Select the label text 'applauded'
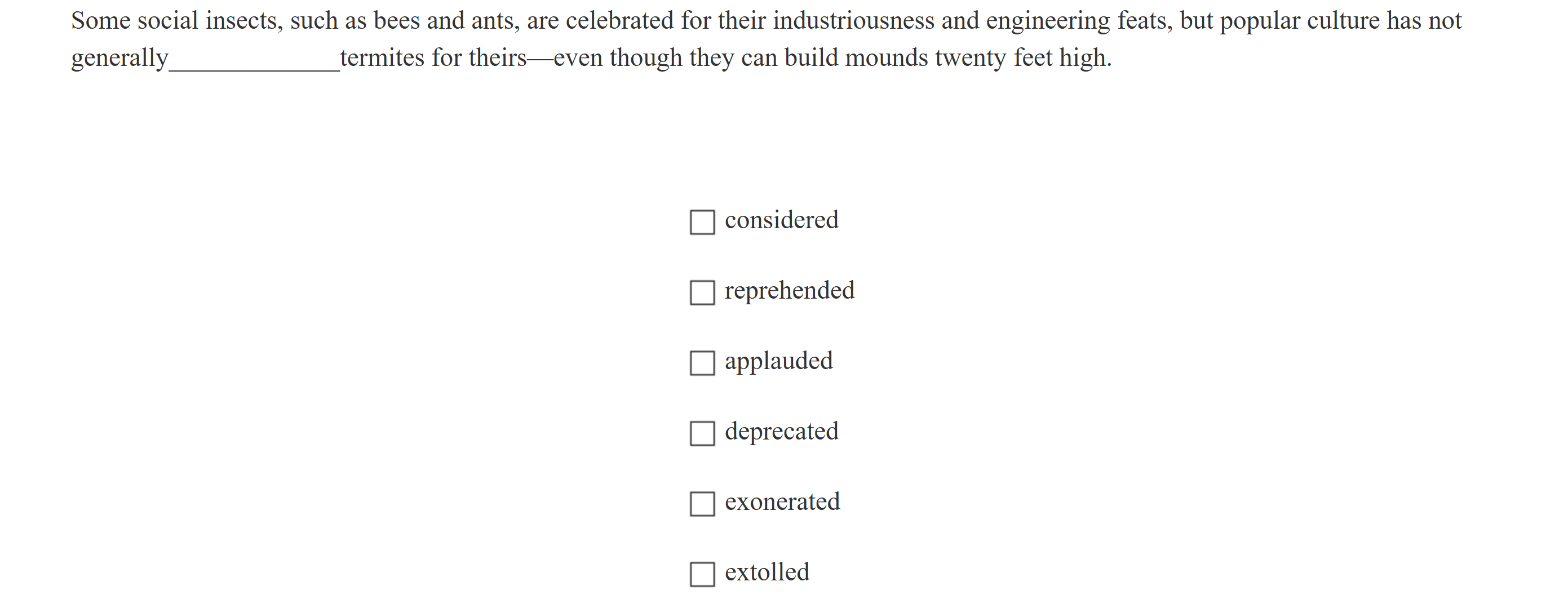Viewport: 1568px width, 608px height. point(778,361)
